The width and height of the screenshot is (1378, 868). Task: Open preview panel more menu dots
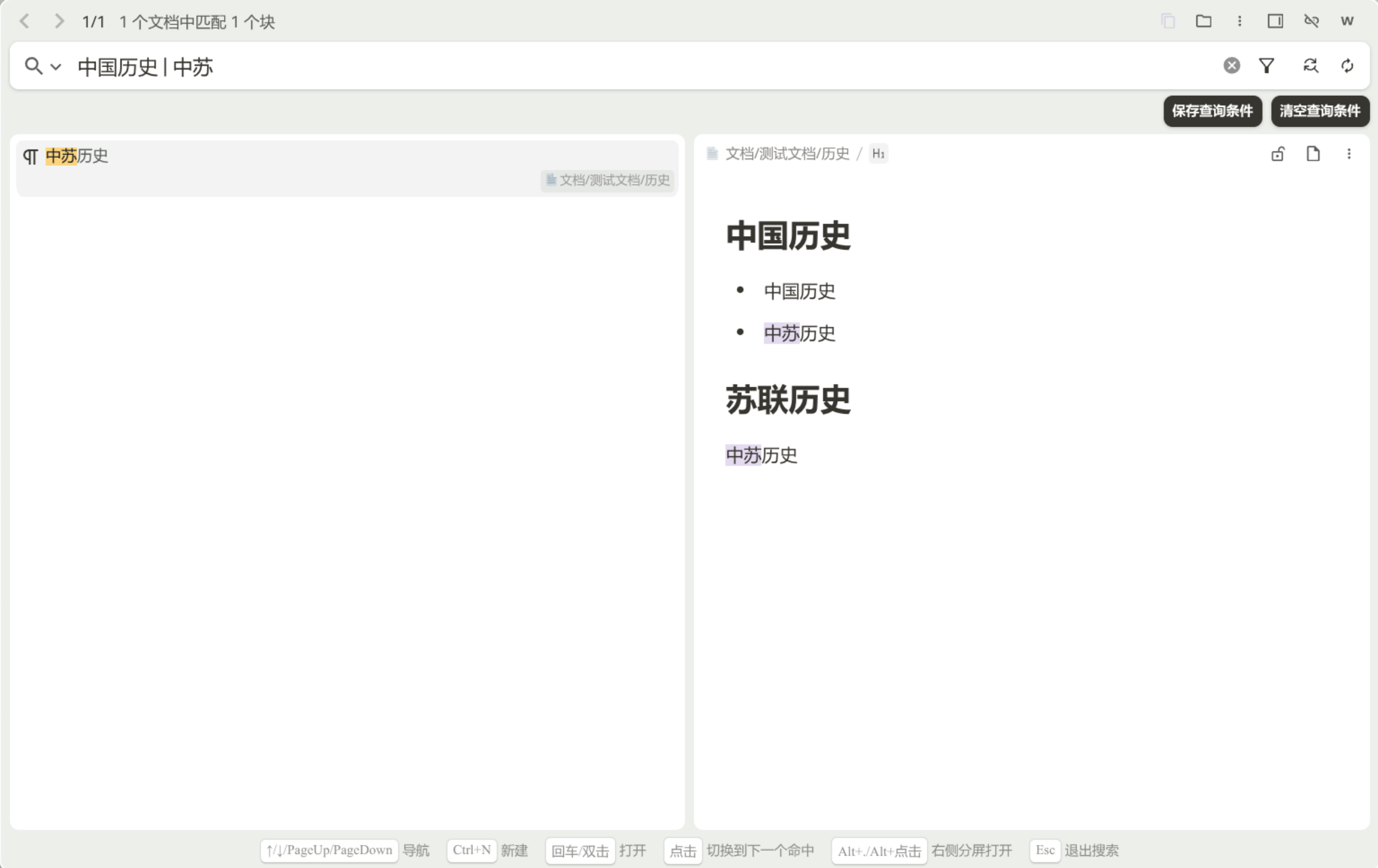pyautogui.click(x=1349, y=154)
